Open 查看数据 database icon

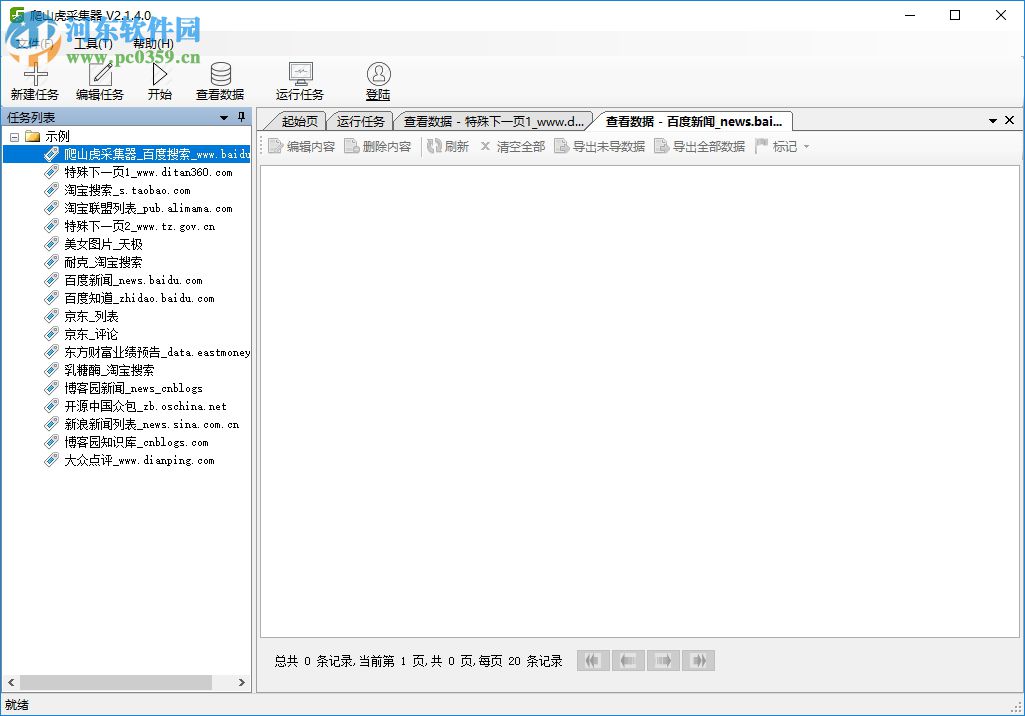click(x=220, y=74)
